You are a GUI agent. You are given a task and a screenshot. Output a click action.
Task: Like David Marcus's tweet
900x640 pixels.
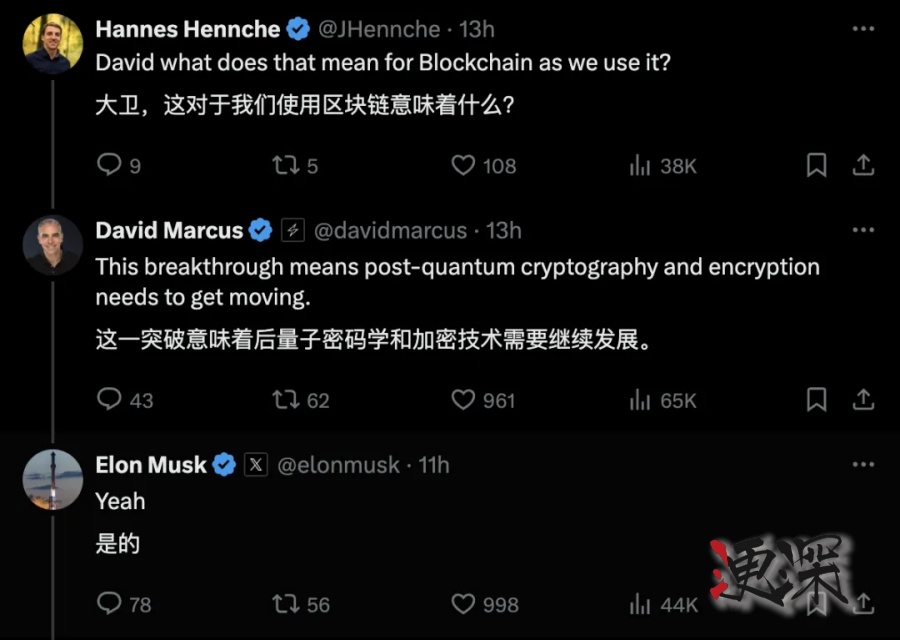click(x=463, y=400)
